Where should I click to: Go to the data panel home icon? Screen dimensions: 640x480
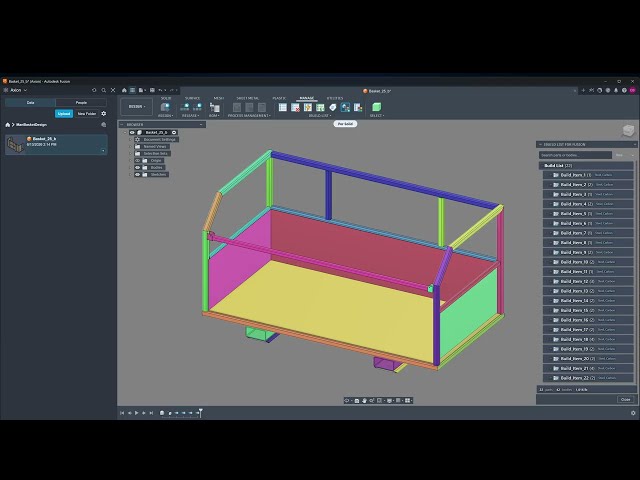[7, 124]
